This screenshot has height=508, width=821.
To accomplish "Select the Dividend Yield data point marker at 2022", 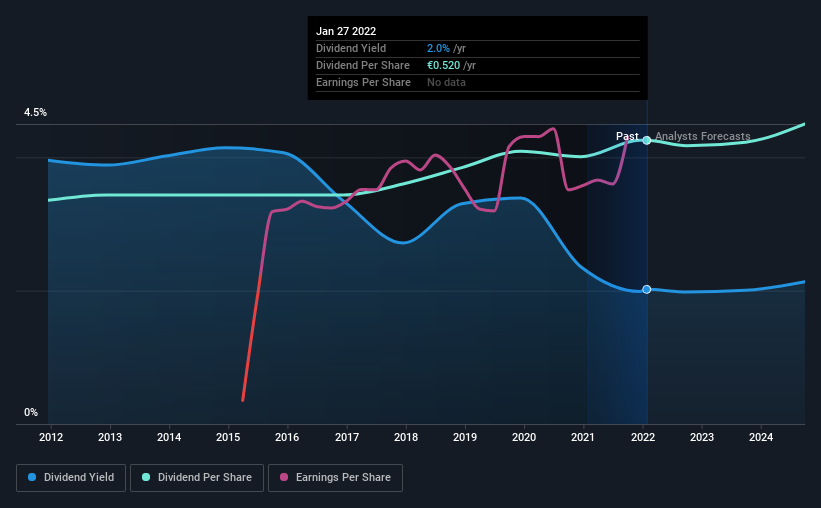I will coord(647,290).
